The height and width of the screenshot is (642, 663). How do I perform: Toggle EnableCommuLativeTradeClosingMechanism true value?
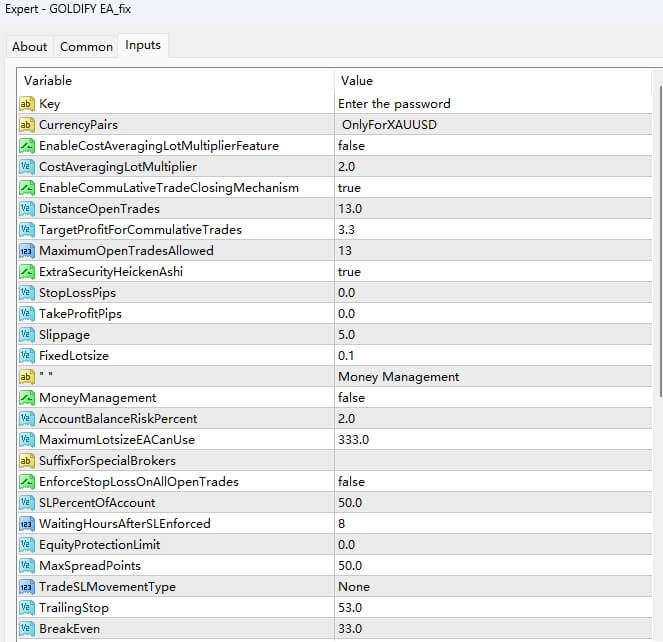pyautogui.click(x=349, y=188)
